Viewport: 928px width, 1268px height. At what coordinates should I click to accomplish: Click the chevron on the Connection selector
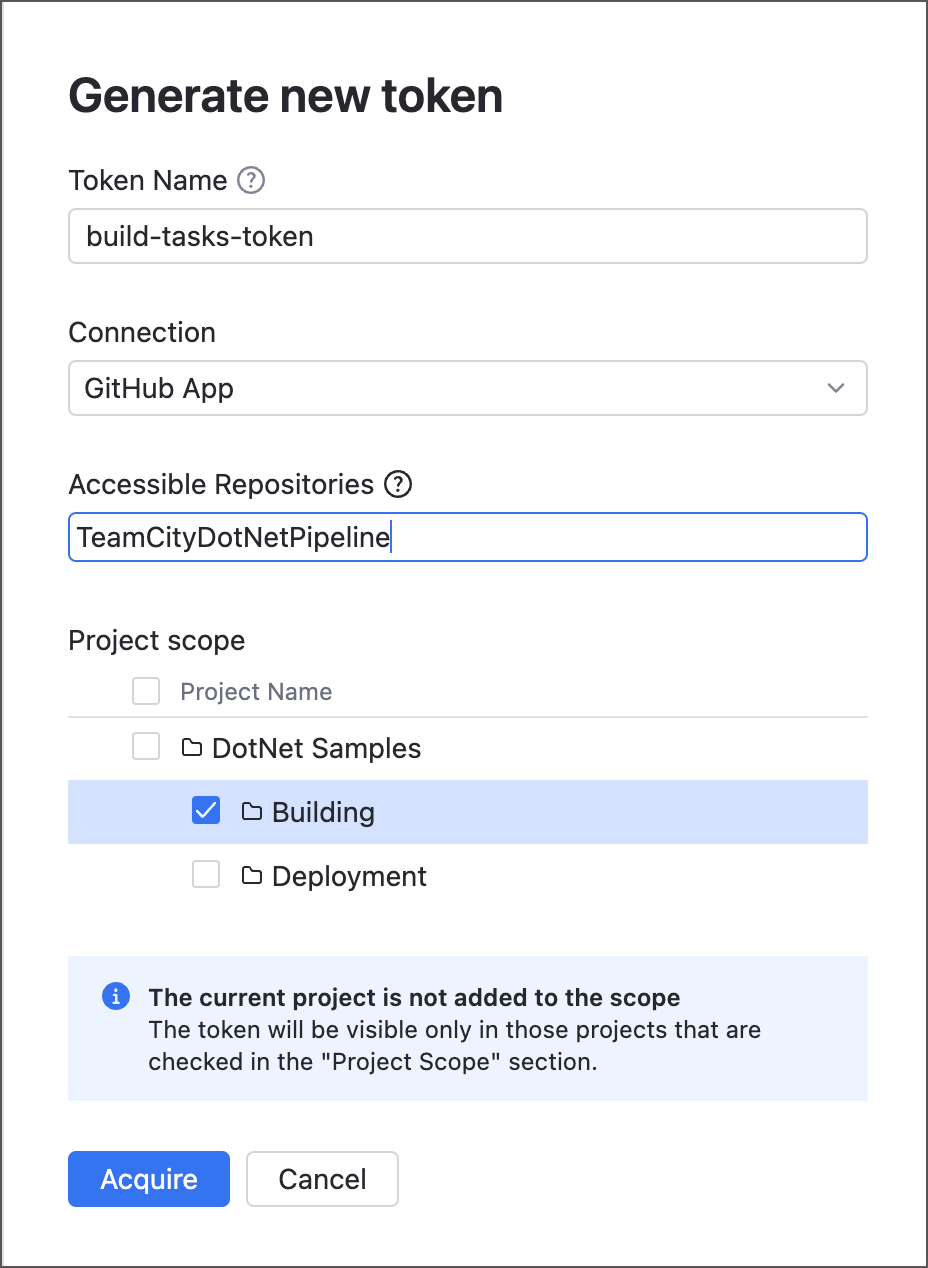[x=836, y=388]
